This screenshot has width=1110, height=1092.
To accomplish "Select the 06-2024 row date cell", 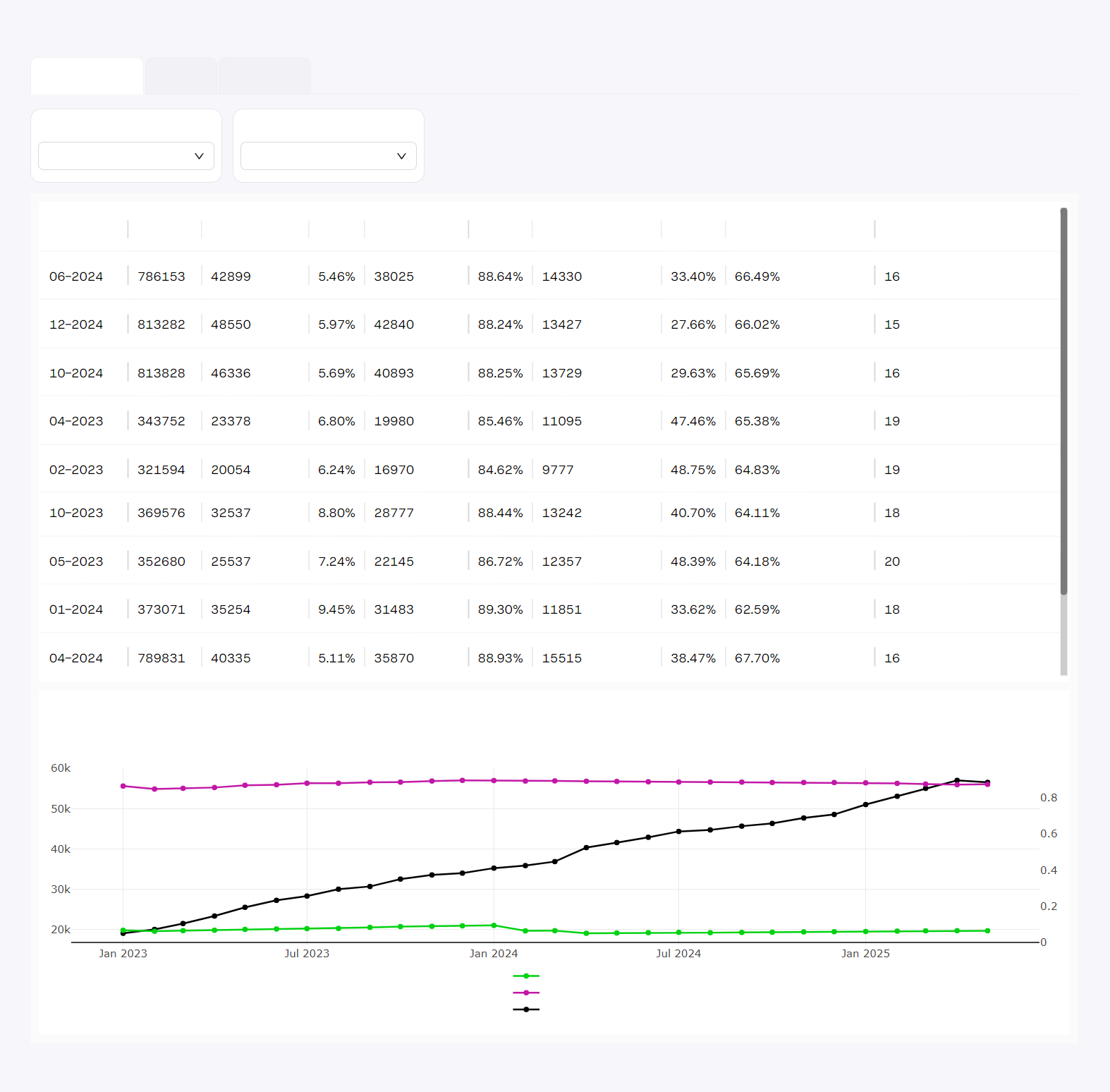I will (76, 277).
